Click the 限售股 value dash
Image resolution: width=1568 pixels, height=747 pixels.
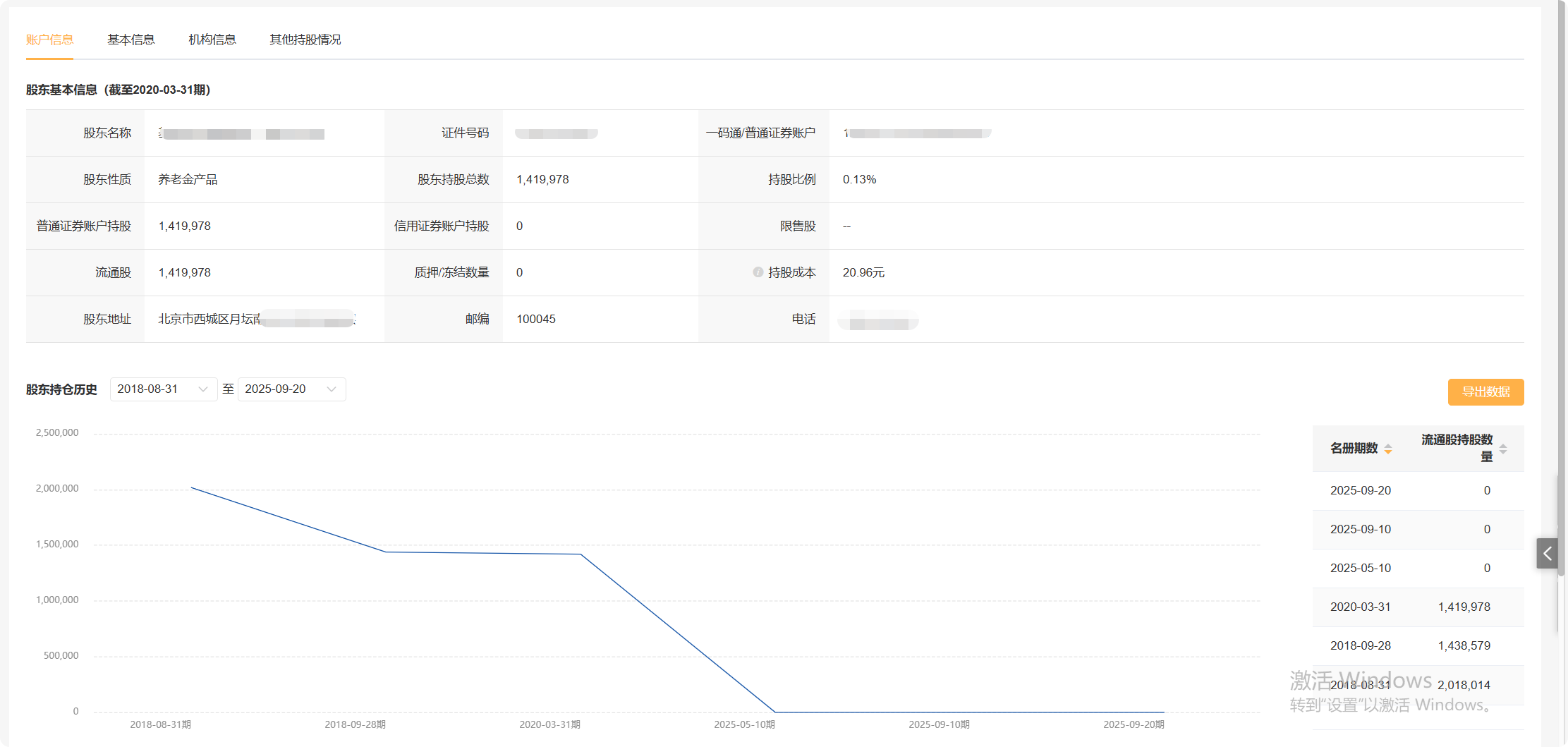847,226
